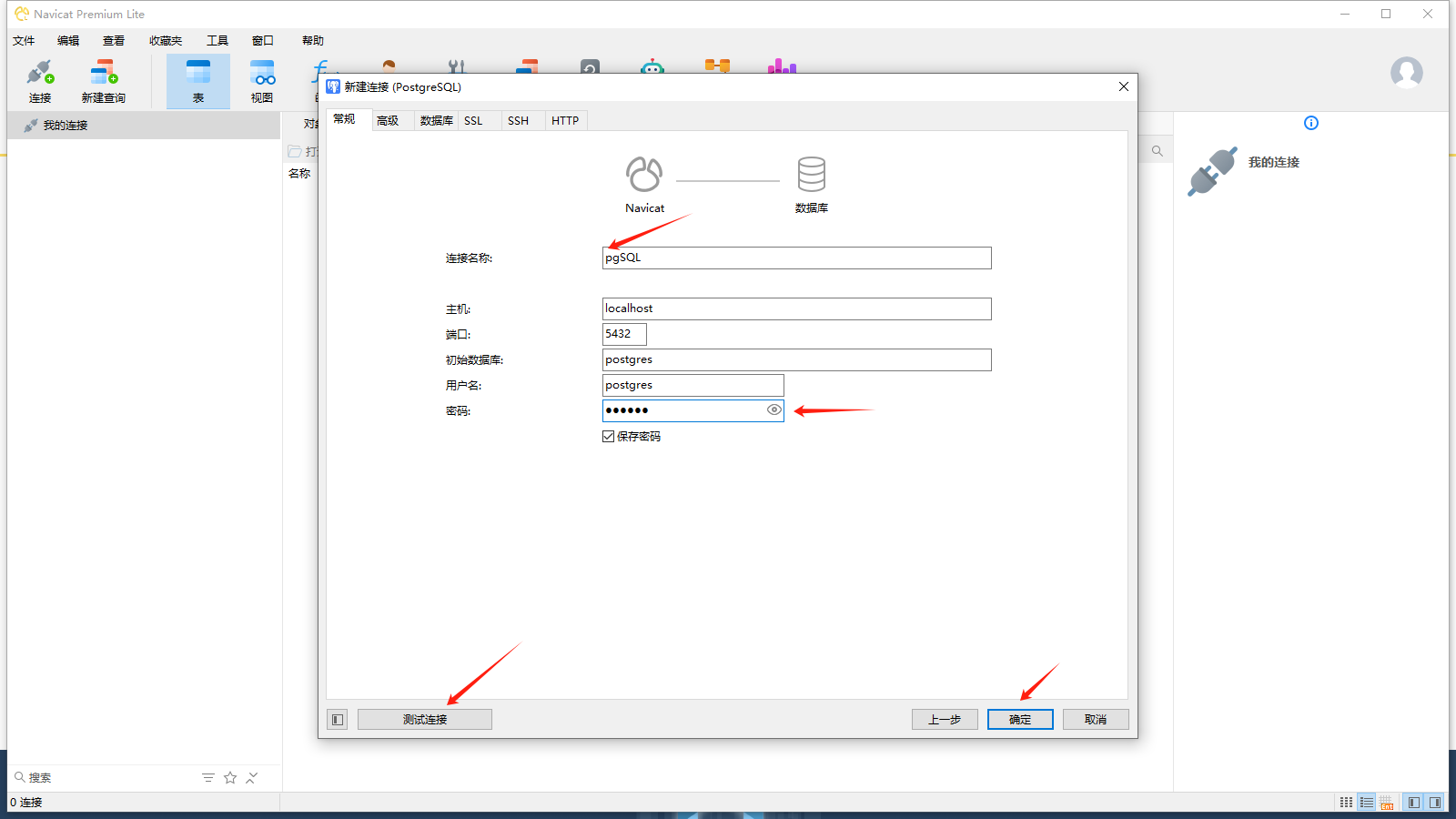Viewport: 1456px width, 819px height.
Task: Click the star favorites icon in the search bar
Action: point(230,777)
